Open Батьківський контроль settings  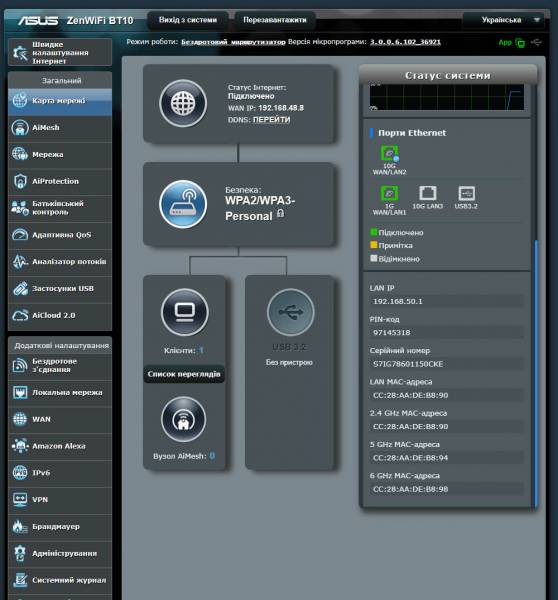point(60,208)
